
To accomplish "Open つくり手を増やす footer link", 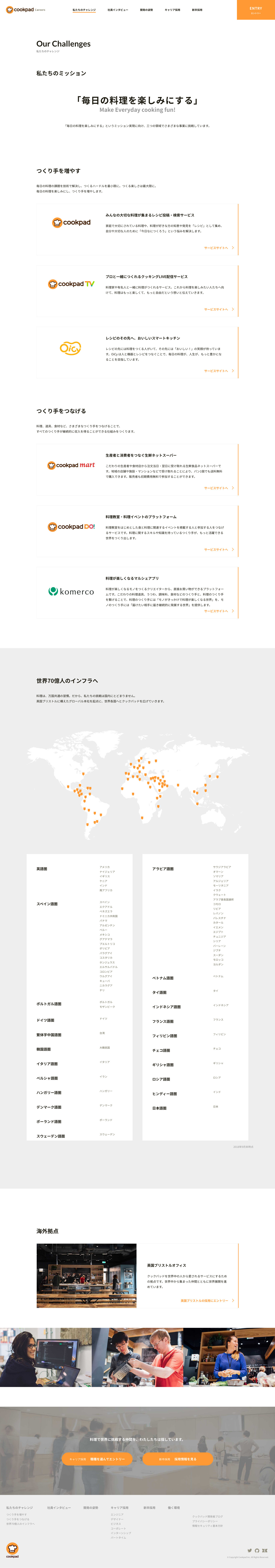I will click(16, 1514).
